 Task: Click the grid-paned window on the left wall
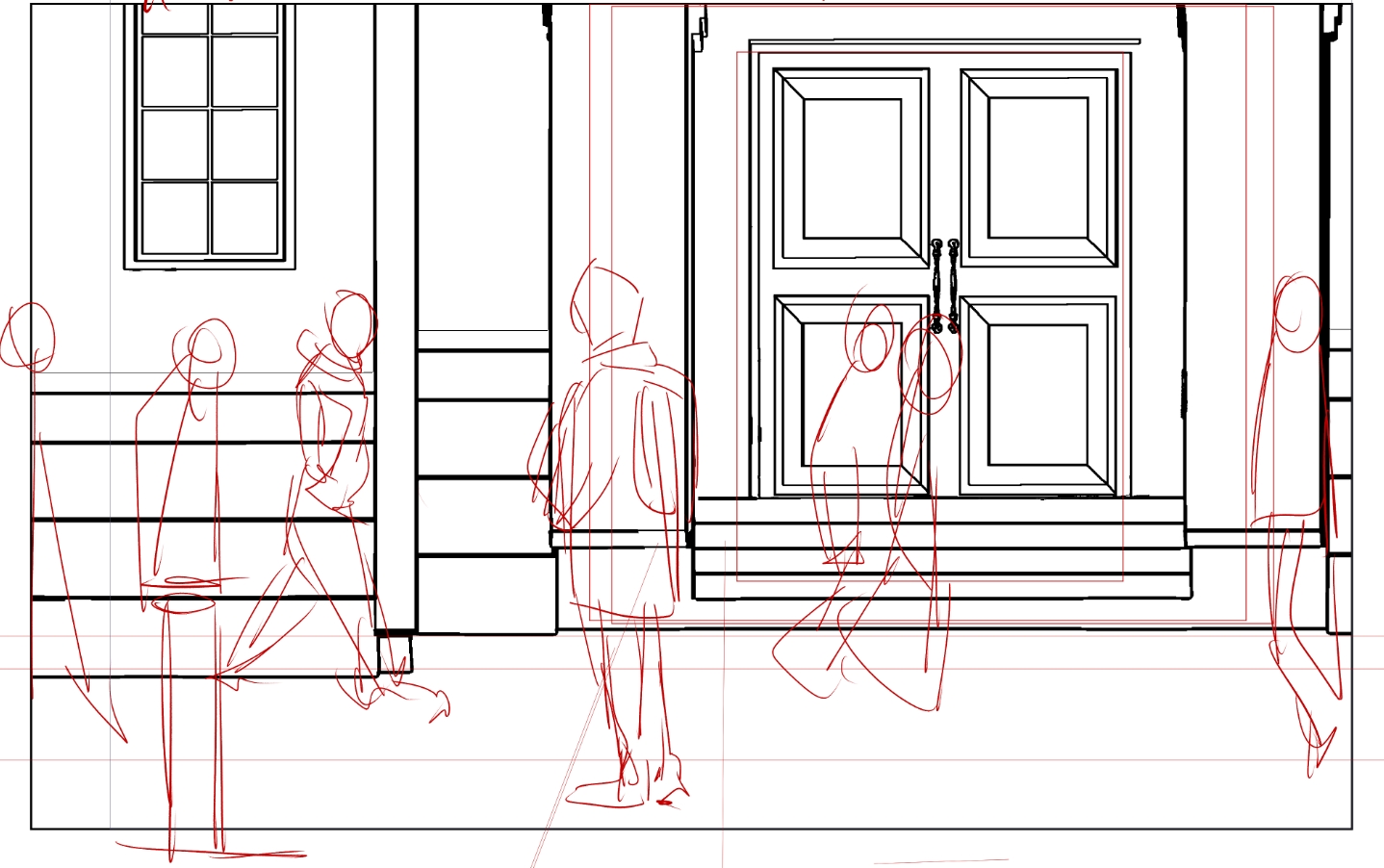click(210, 135)
